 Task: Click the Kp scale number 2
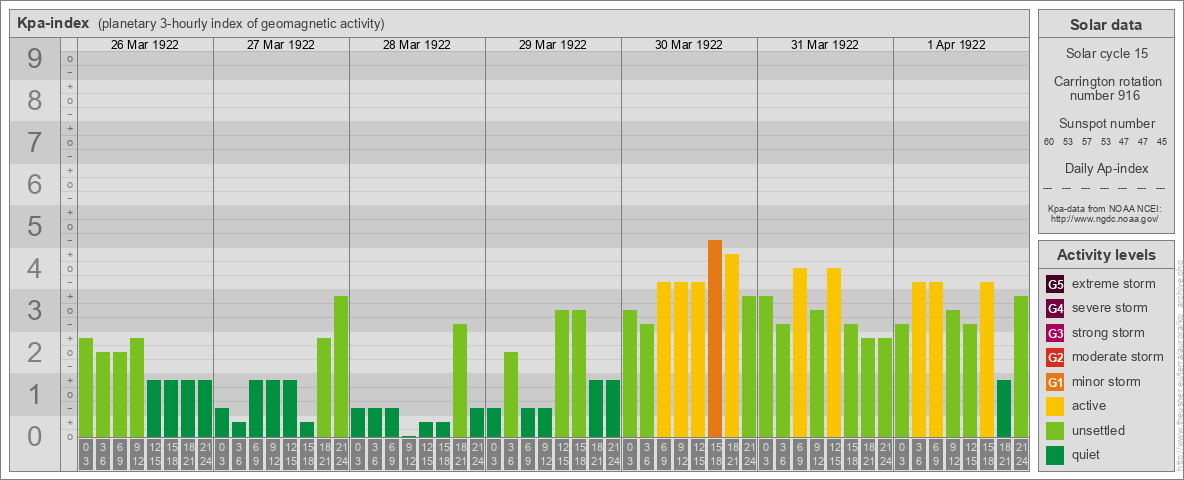point(35,352)
